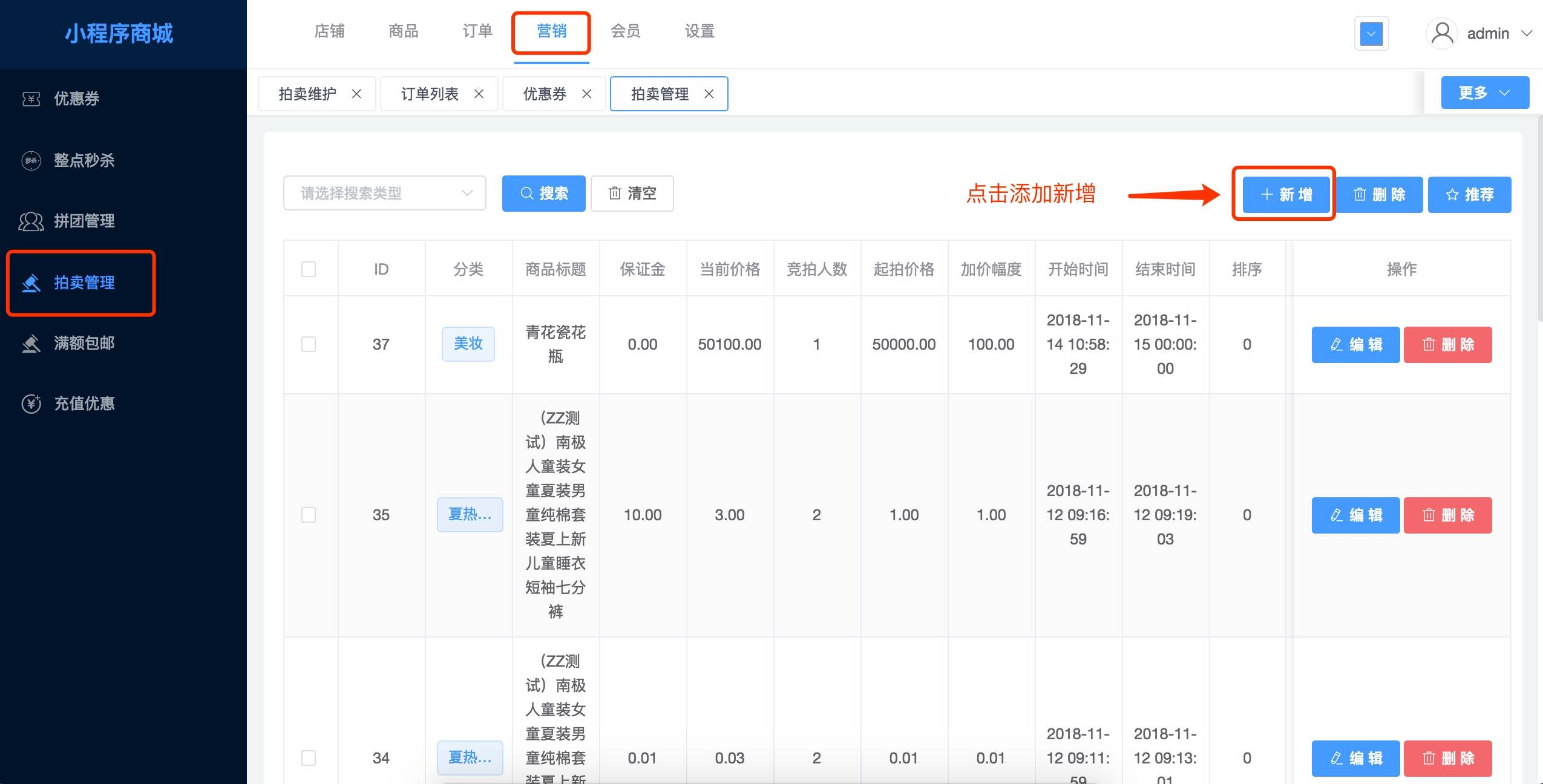Delete the row with ID 34
Screen dimensions: 1543x784
point(1447,759)
